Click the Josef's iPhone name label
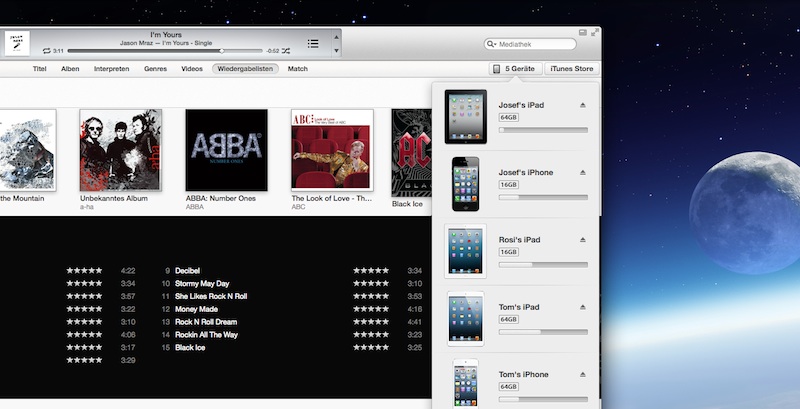This screenshot has width=800, height=409. pyautogui.click(x=526, y=172)
